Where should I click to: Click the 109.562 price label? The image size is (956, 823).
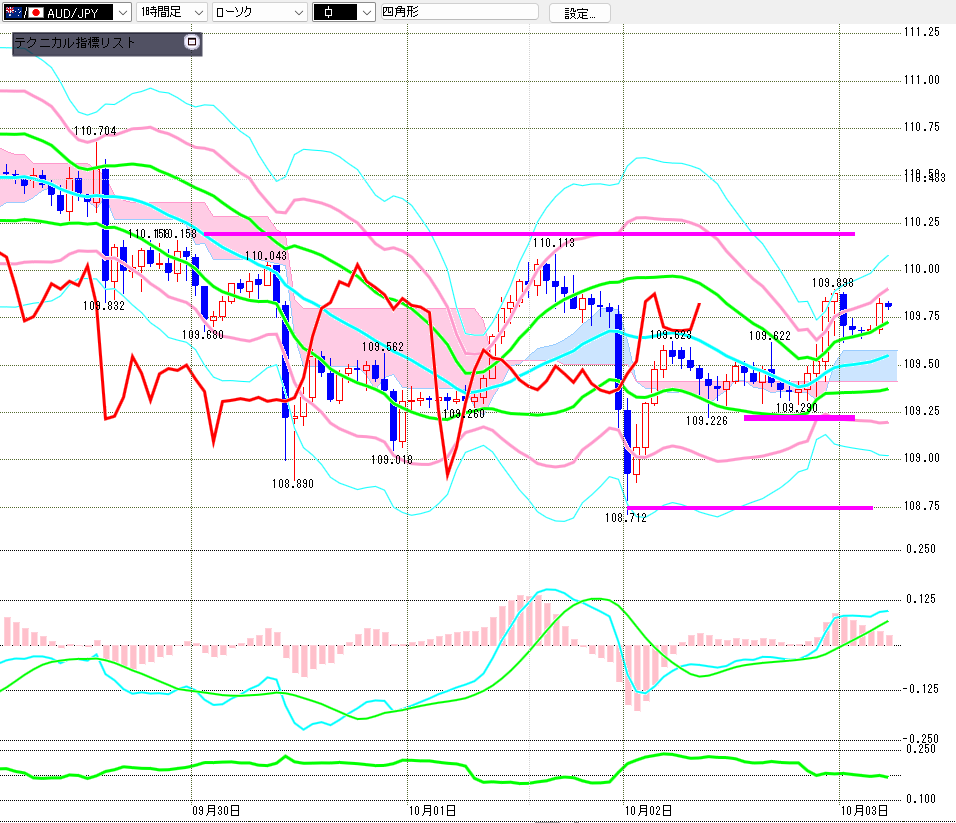383,347
